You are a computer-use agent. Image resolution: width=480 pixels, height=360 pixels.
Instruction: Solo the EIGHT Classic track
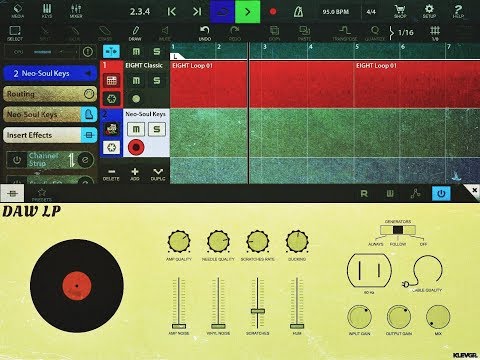pyautogui.click(x=156, y=81)
